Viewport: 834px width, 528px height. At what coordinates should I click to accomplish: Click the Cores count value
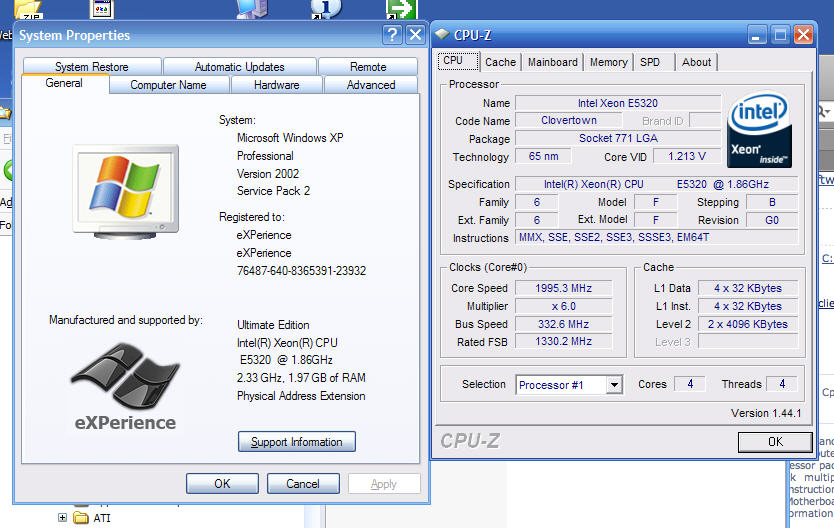(x=690, y=384)
